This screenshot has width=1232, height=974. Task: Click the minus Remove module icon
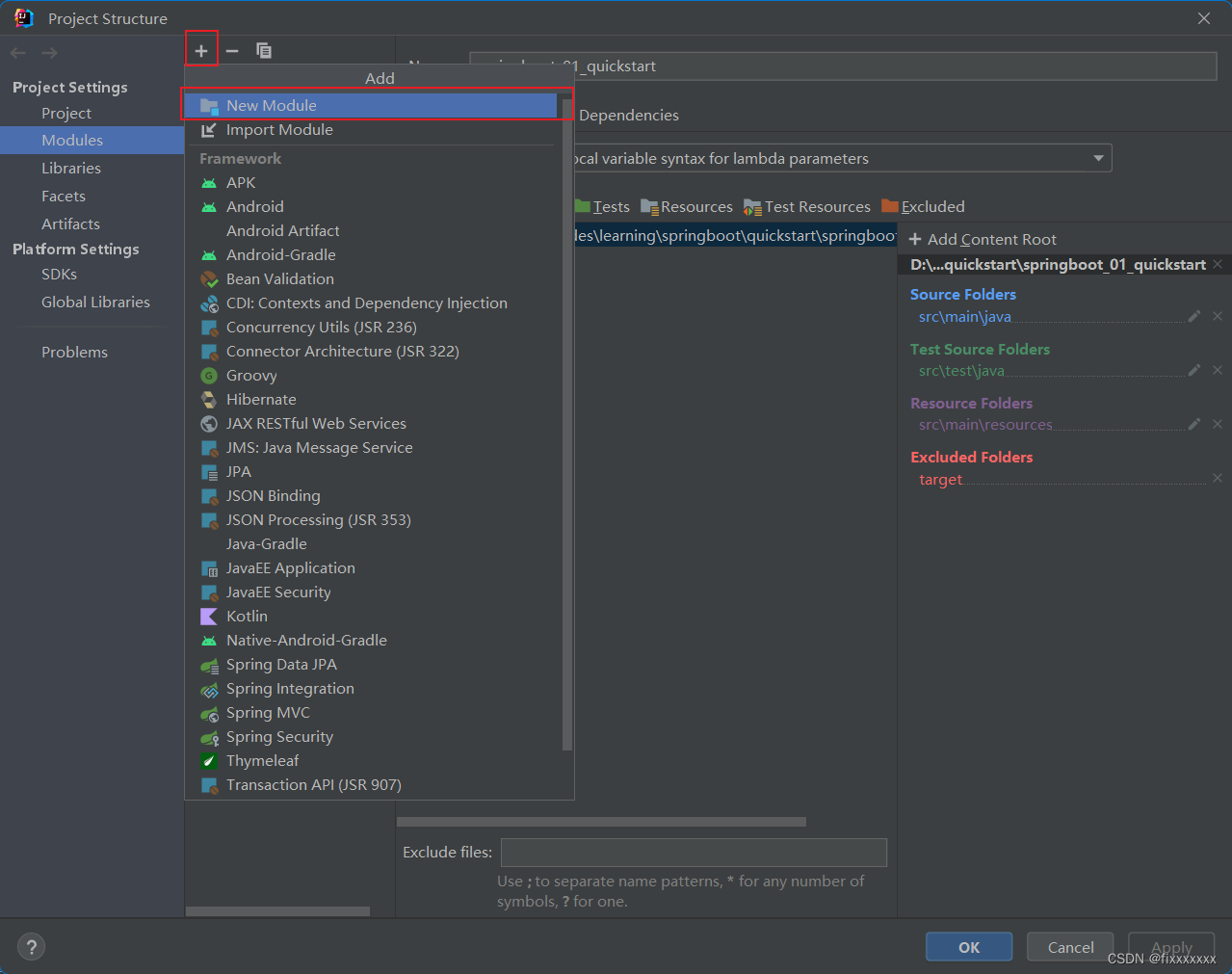[232, 50]
